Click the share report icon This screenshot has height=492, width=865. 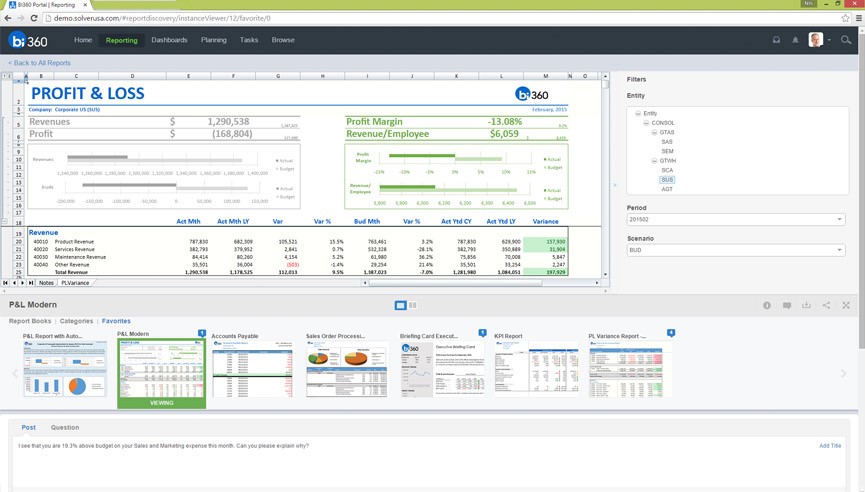pyautogui.click(x=826, y=305)
